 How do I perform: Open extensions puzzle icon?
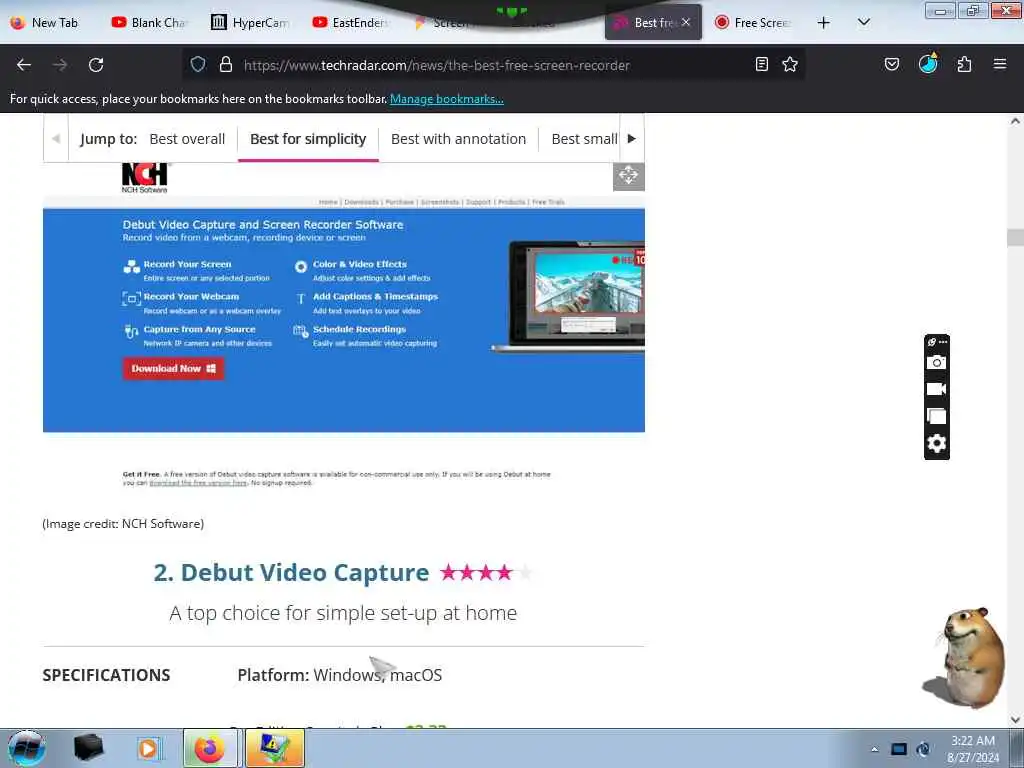click(x=965, y=64)
